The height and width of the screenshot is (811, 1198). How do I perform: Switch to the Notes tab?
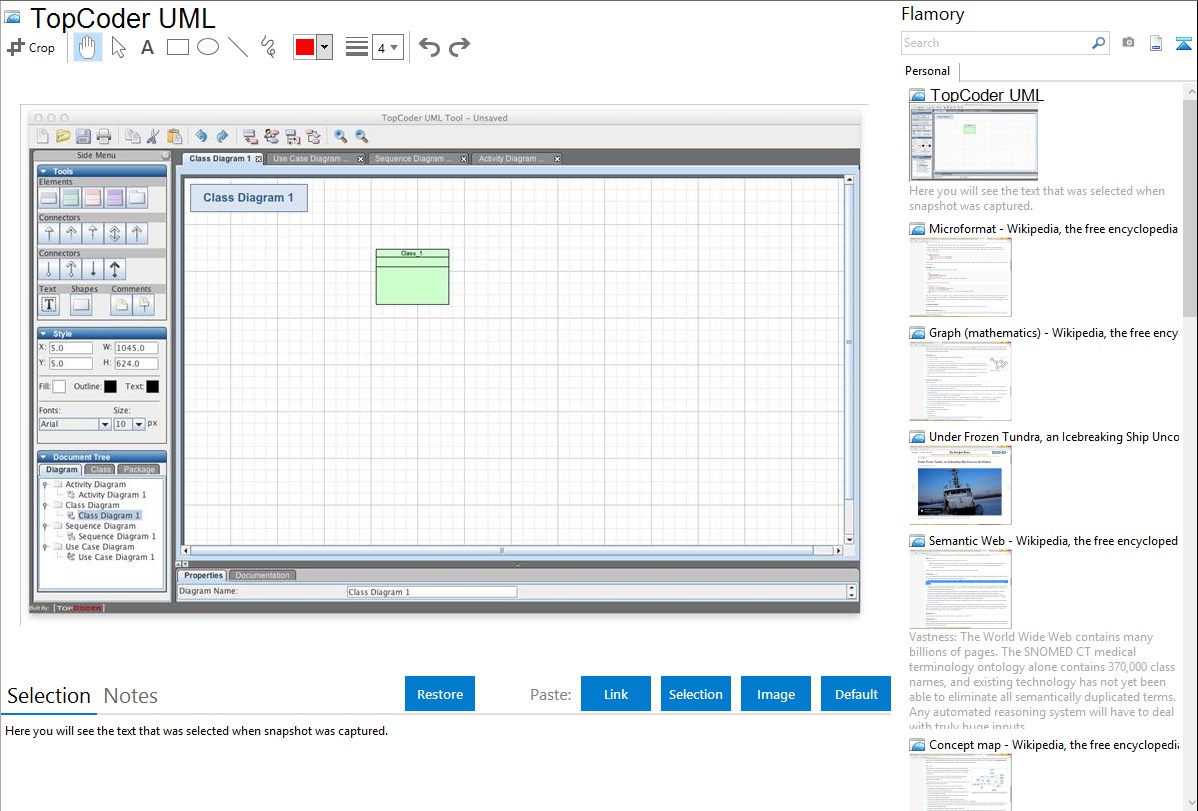[131, 696]
